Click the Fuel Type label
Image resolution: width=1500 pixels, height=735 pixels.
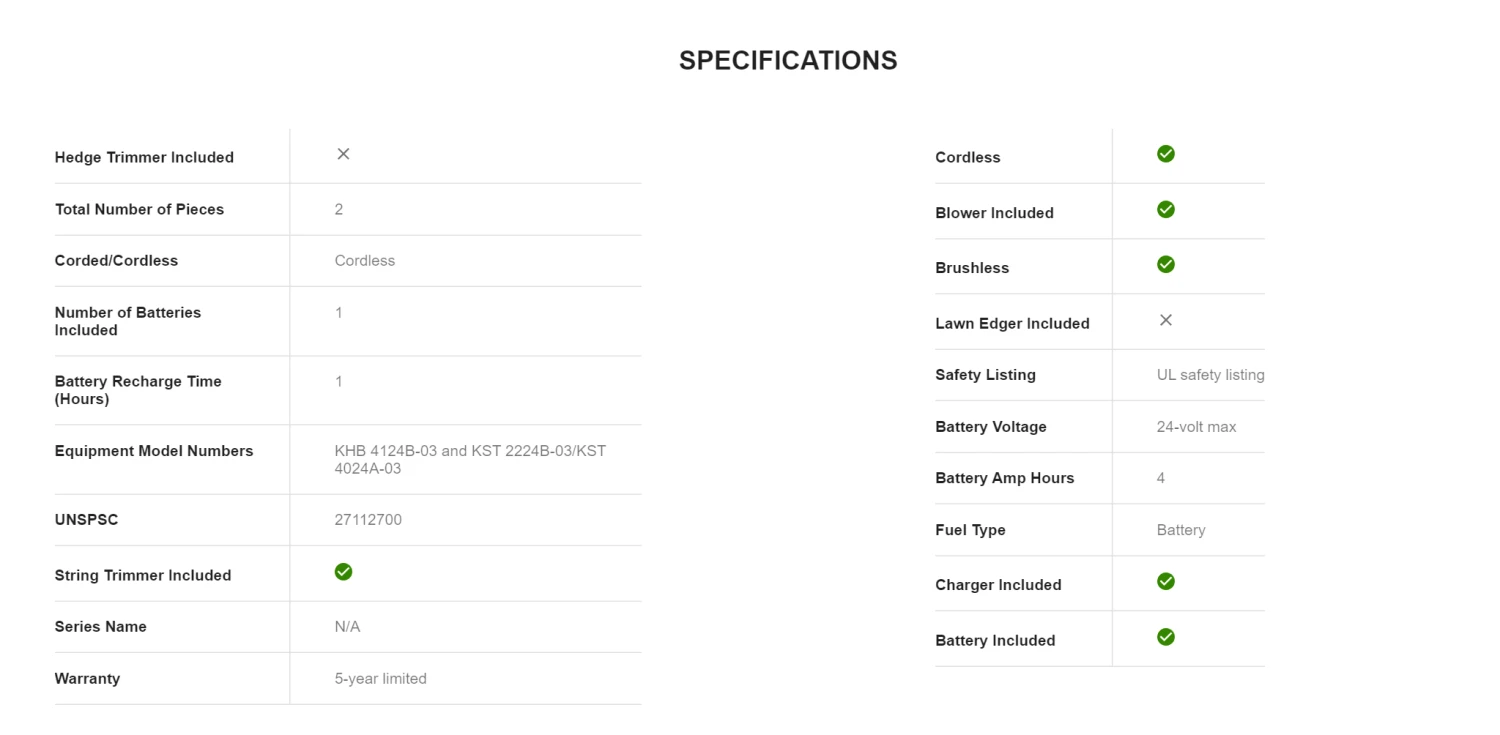coord(970,530)
